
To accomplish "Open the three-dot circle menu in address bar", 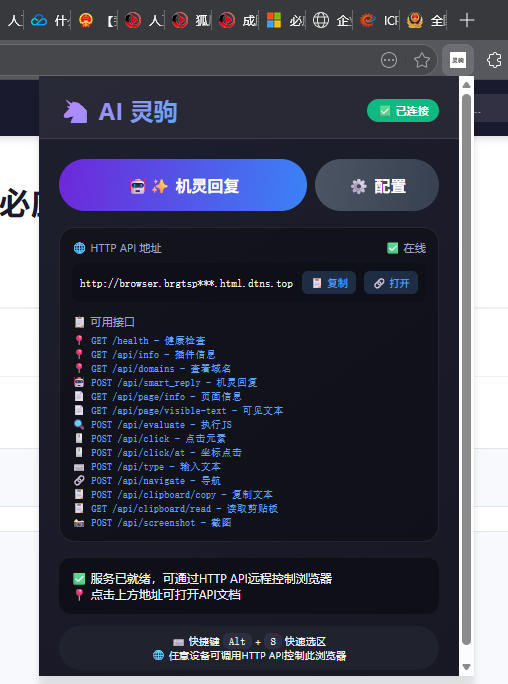I will [x=389, y=60].
